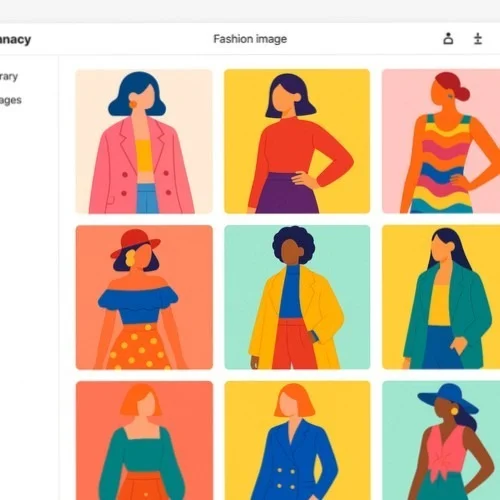Open the sidebar item ending in 'rary'
This screenshot has height=500, width=500.
[9, 76]
